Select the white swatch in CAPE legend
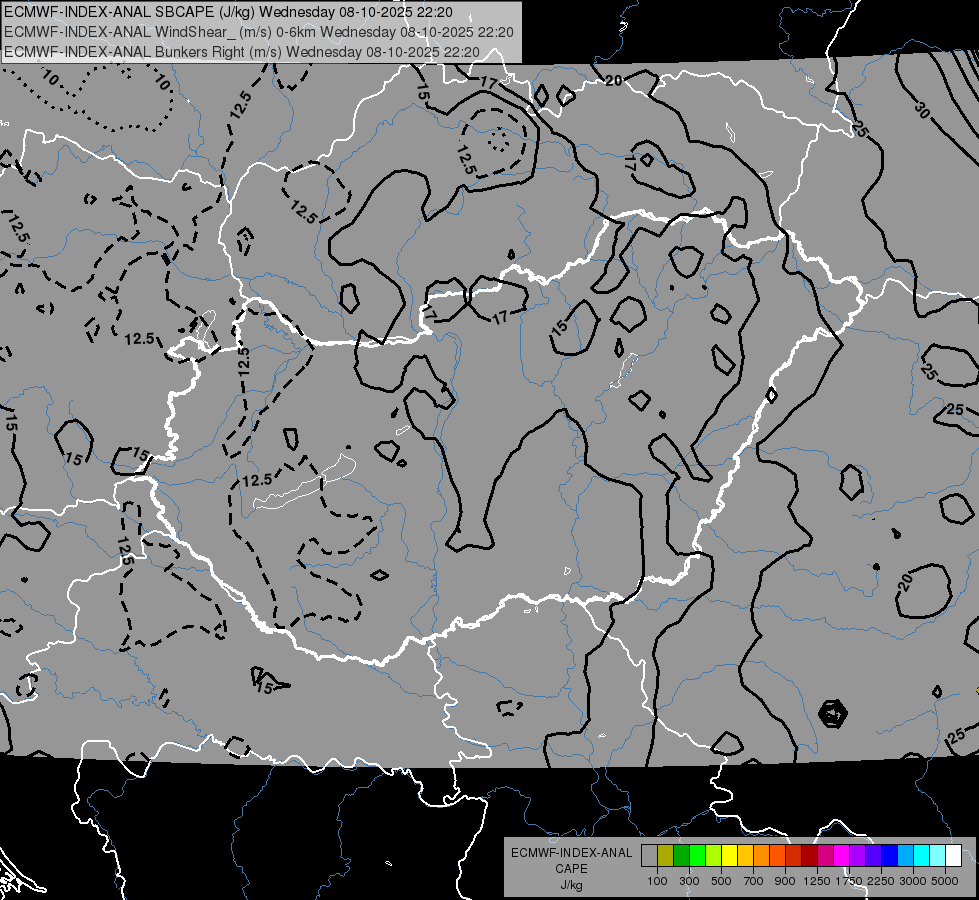 click(x=954, y=855)
